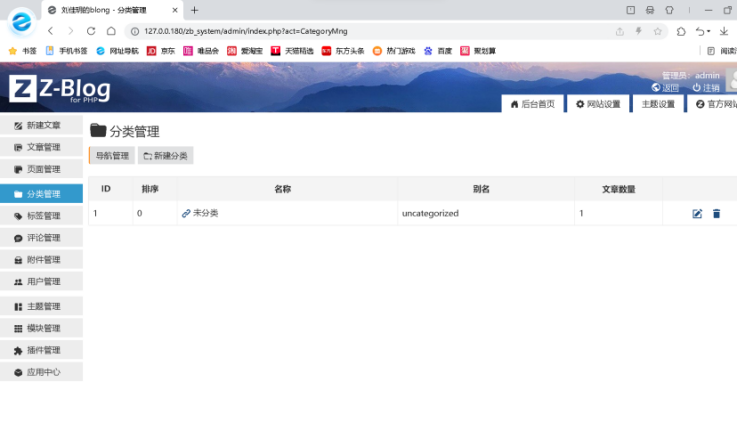This screenshot has height=423, width=737.
Task: Open 评论管理 in the sidebar
Action: (x=41, y=238)
